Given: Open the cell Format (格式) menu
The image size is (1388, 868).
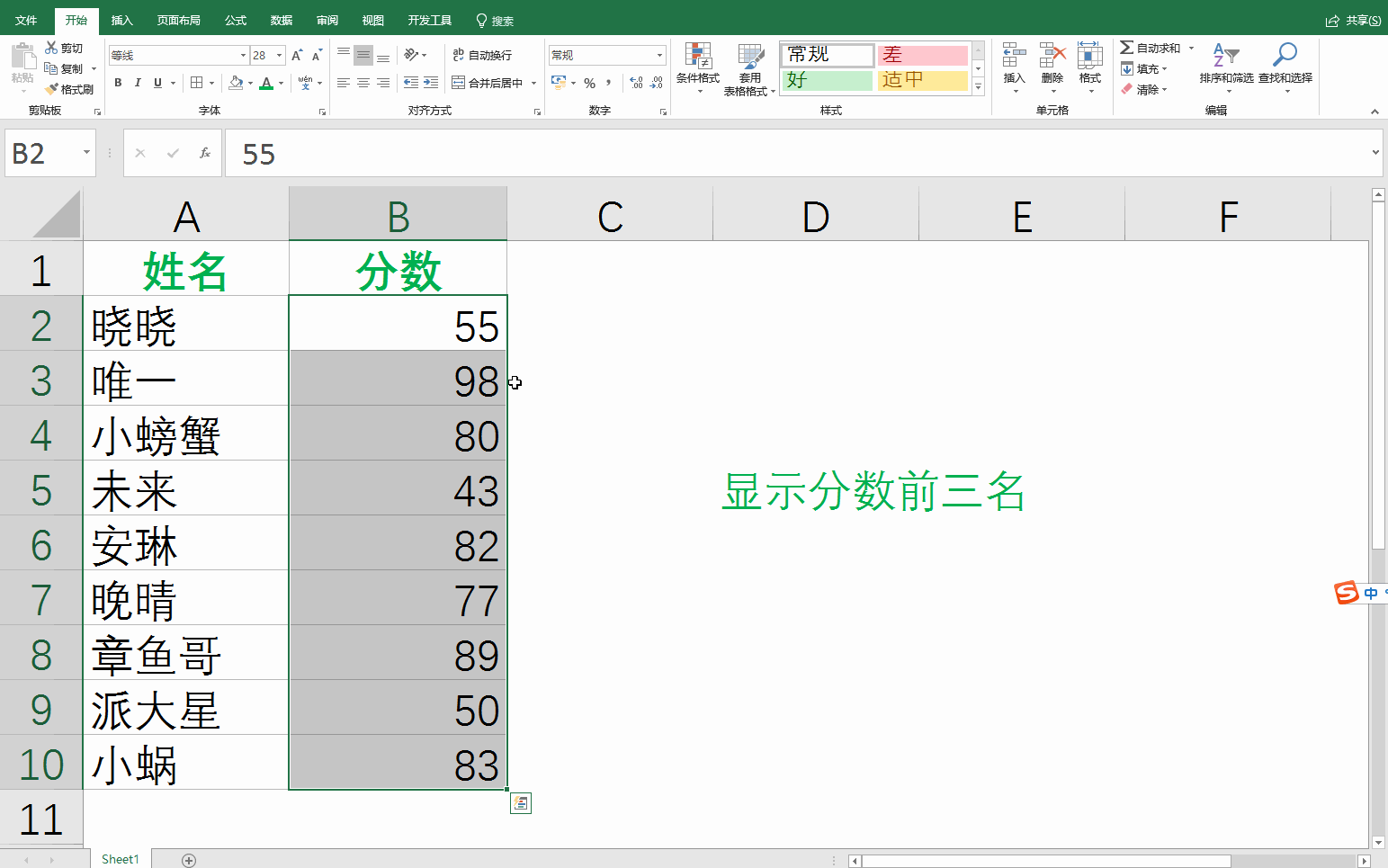Looking at the screenshot, I should pos(1090,67).
